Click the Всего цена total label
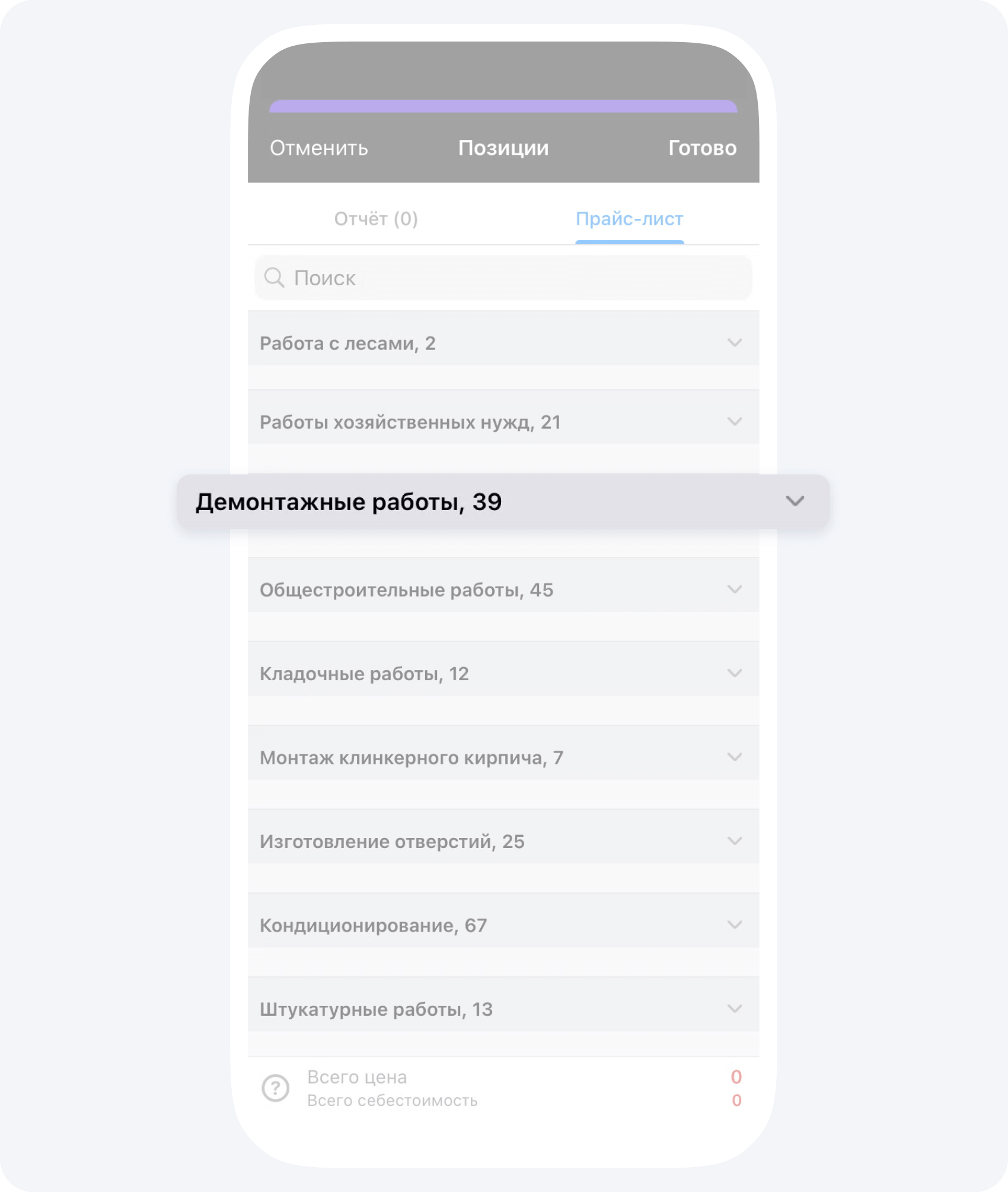 [357, 1077]
